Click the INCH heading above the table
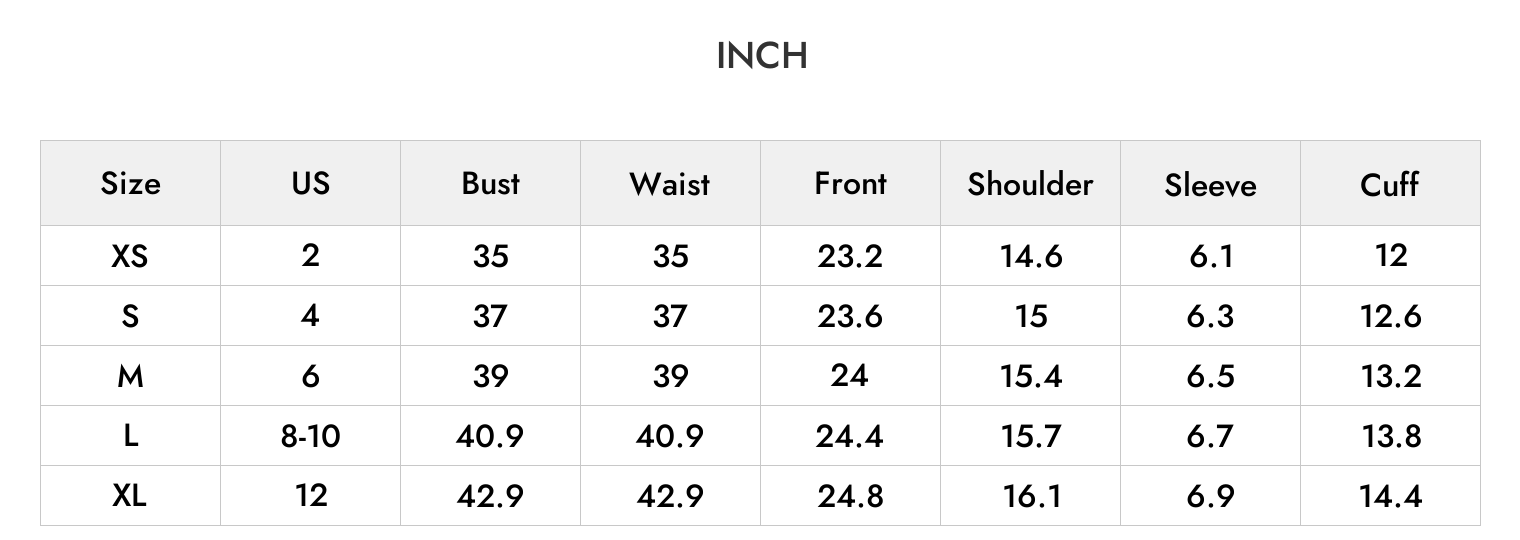 (x=762, y=56)
